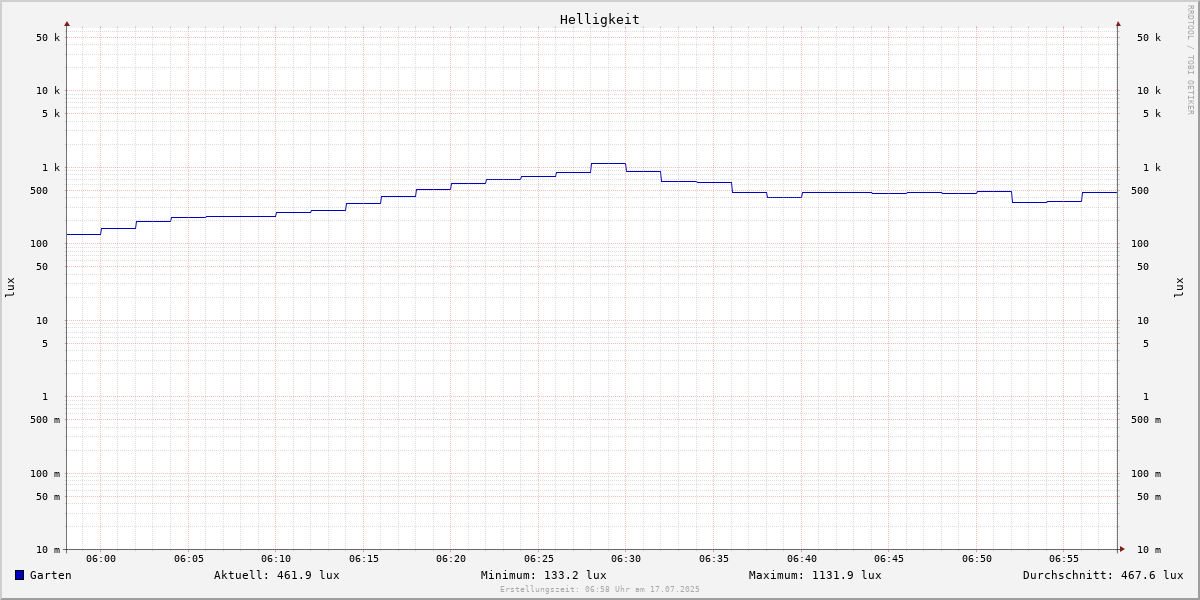The image size is (1200, 600).
Task: Click the 06:50 time axis label
Action: point(977,559)
